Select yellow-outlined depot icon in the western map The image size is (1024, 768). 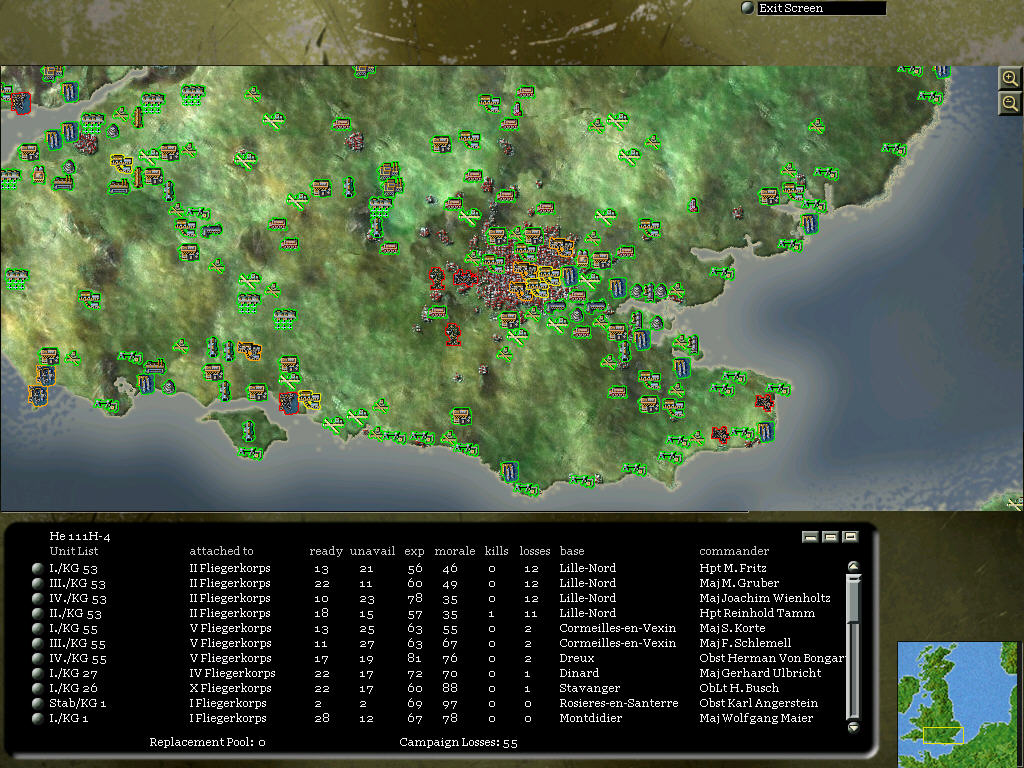click(121, 163)
